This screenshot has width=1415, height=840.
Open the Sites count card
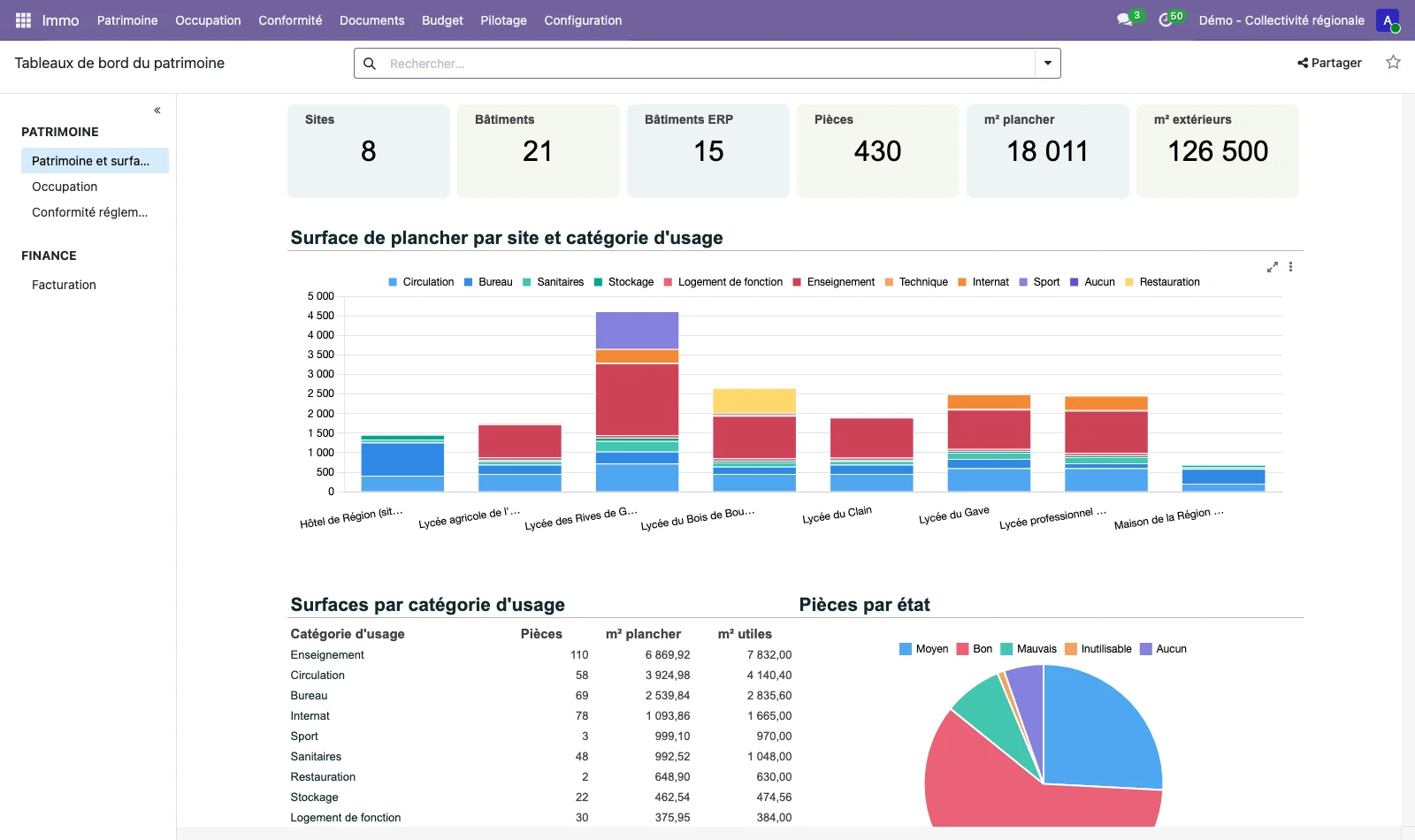tap(369, 151)
